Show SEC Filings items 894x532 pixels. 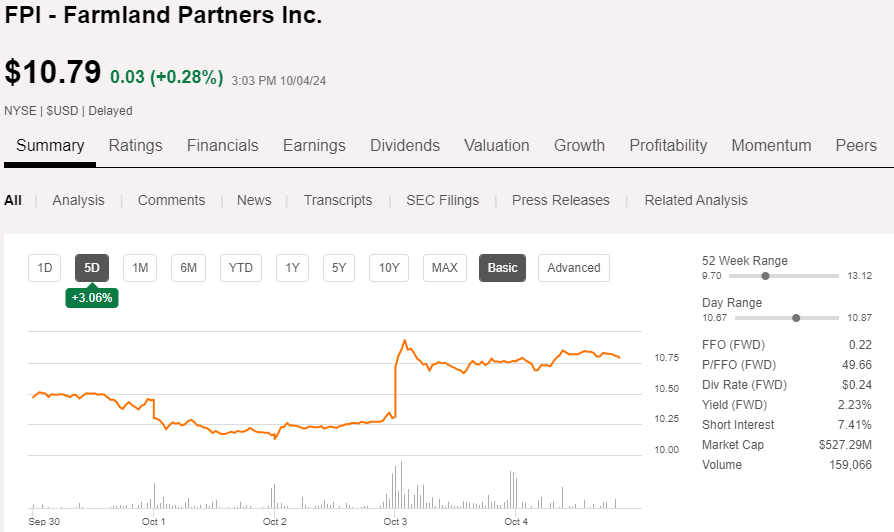tap(442, 200)
